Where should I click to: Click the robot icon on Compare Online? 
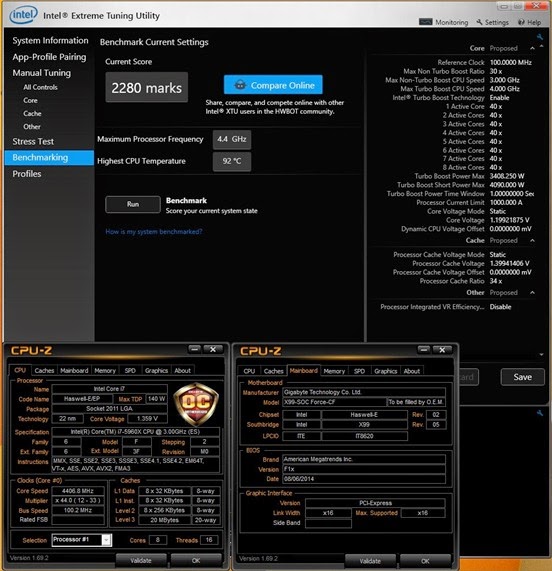coord(240,85)
